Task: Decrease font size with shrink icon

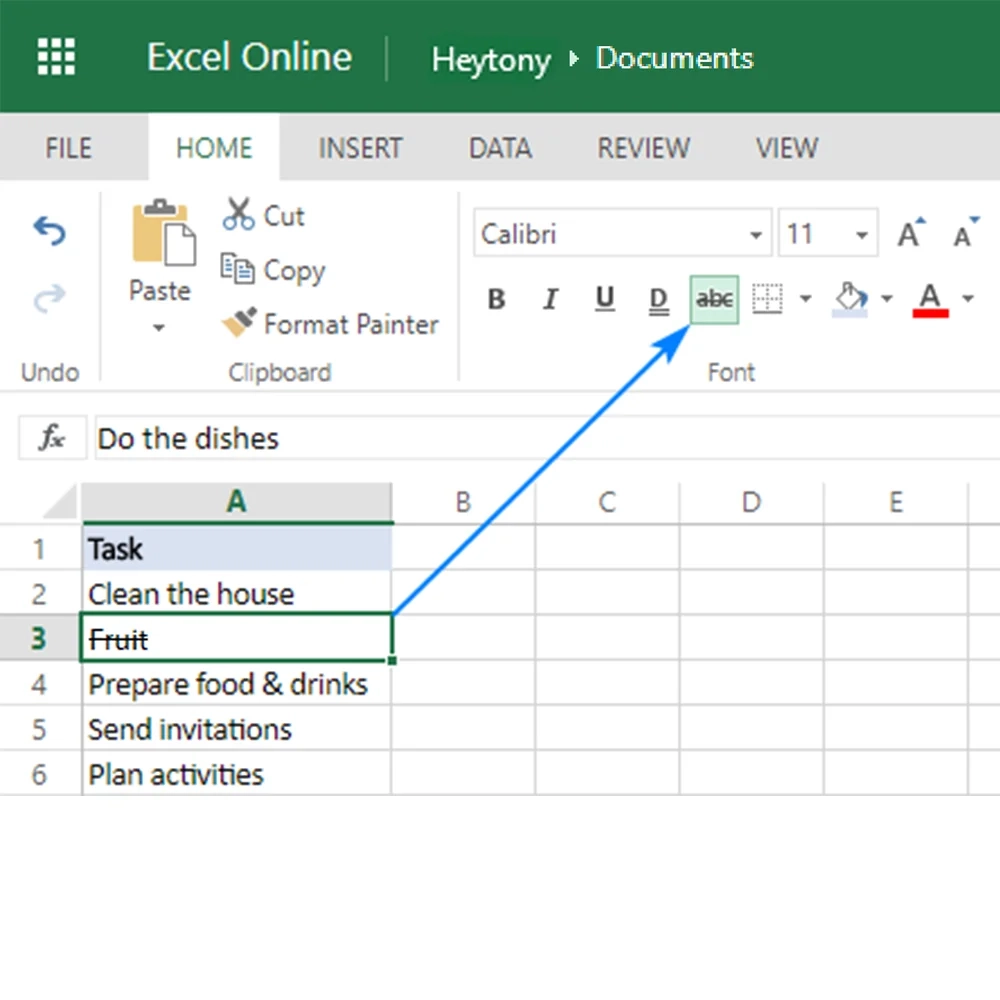Action: 966,233
